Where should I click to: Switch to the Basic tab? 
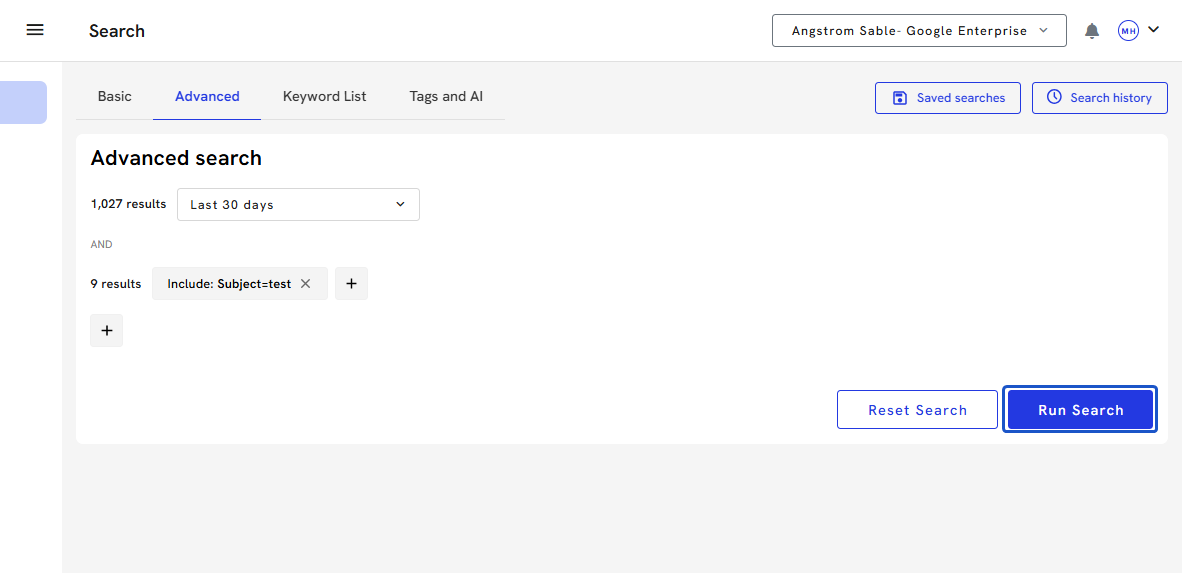115,97
